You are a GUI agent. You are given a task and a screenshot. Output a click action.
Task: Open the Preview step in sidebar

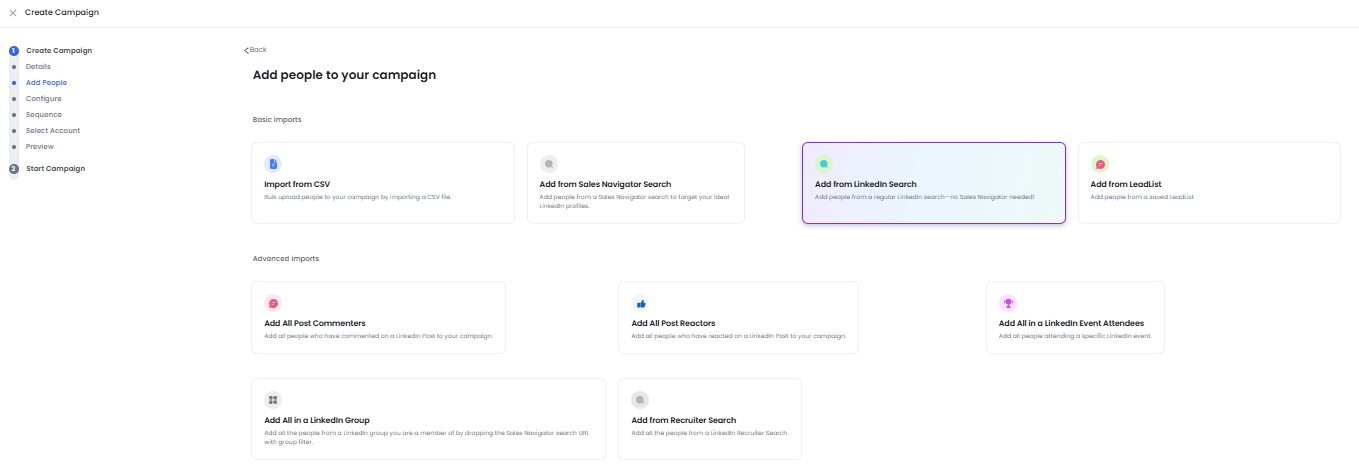pos(40,146)
